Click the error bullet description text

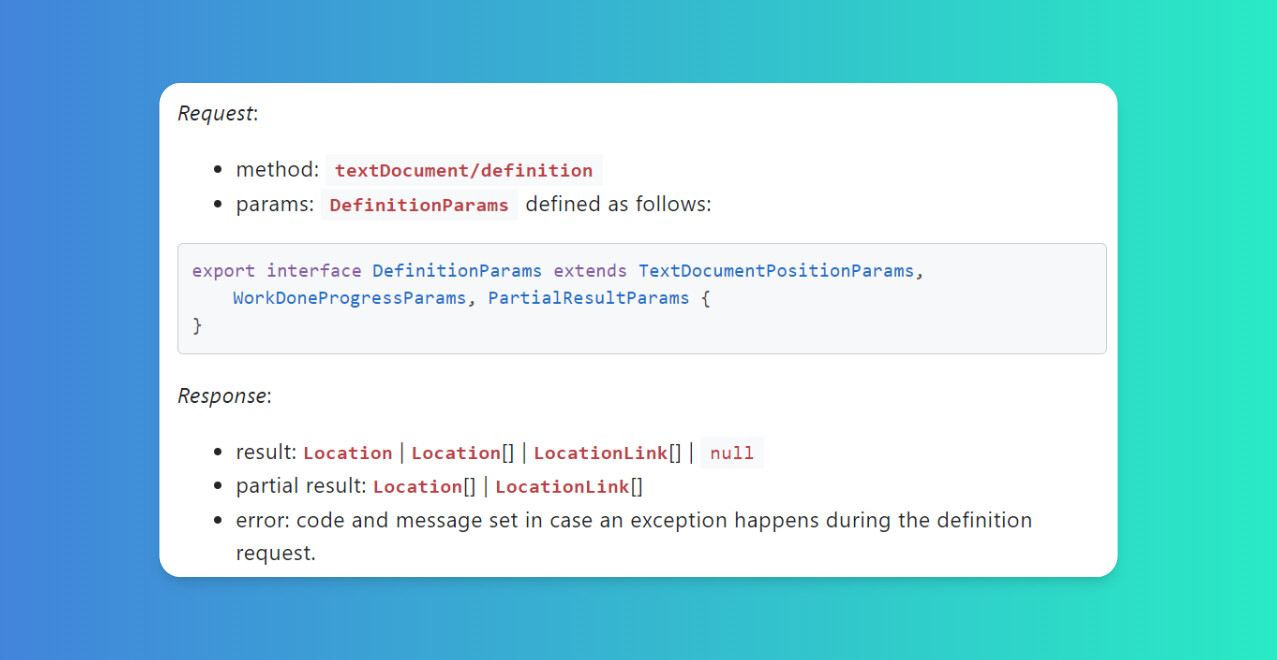(634, 536)
